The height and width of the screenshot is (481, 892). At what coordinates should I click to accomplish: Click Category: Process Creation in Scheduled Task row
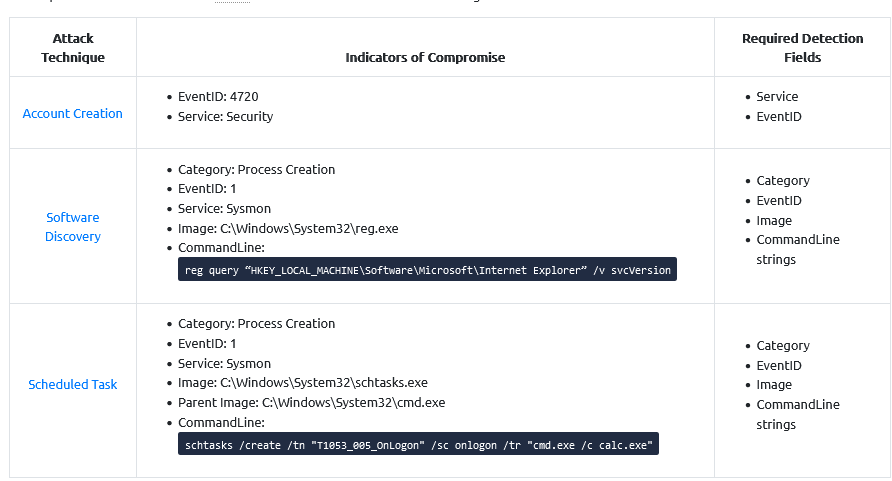click(x=256, y=324)
